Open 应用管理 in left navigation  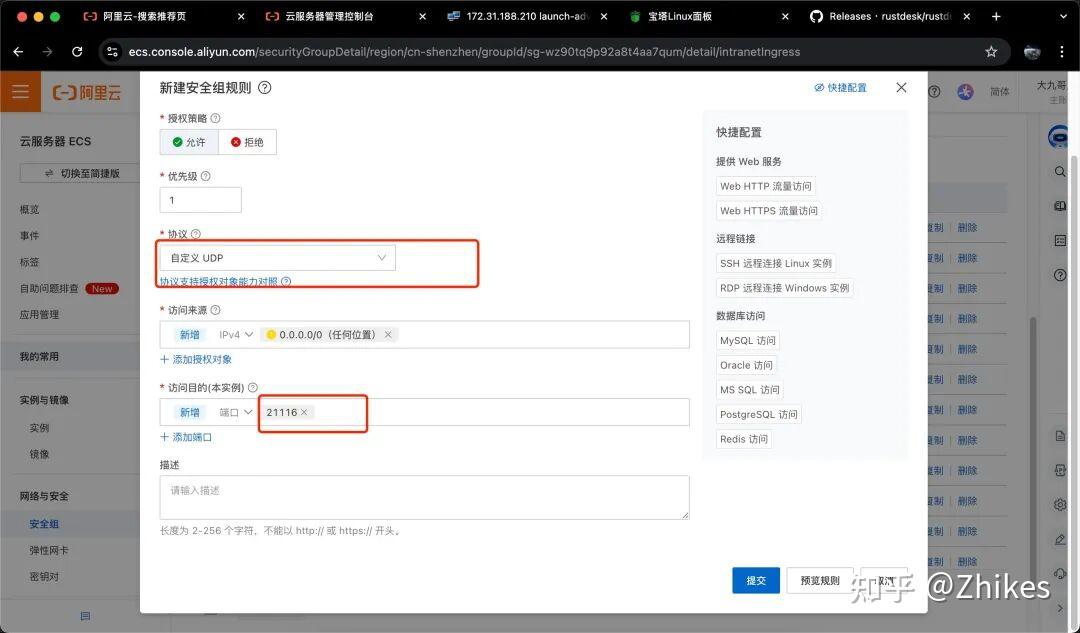(39, 315)
